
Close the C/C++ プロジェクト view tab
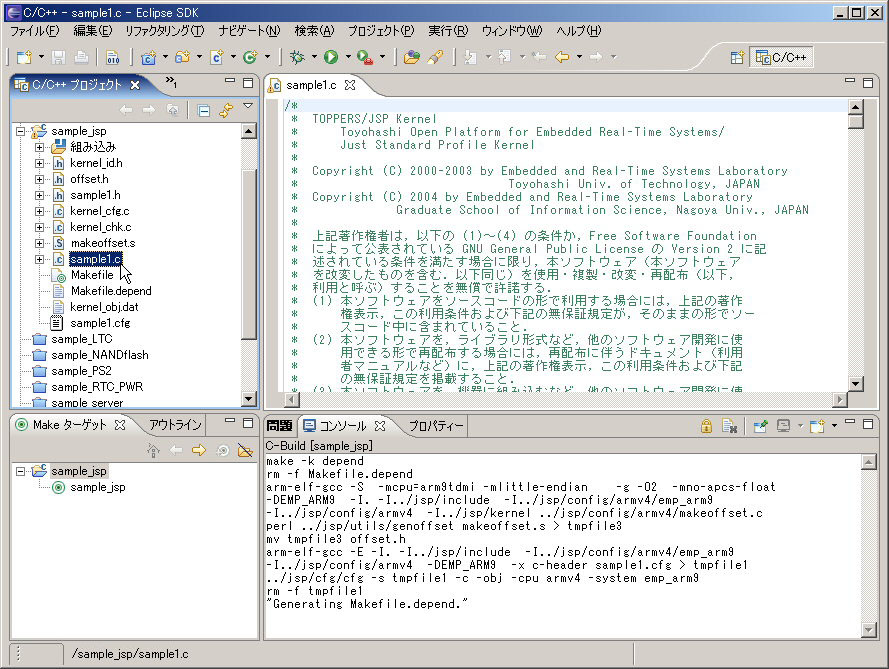[135, 85]
